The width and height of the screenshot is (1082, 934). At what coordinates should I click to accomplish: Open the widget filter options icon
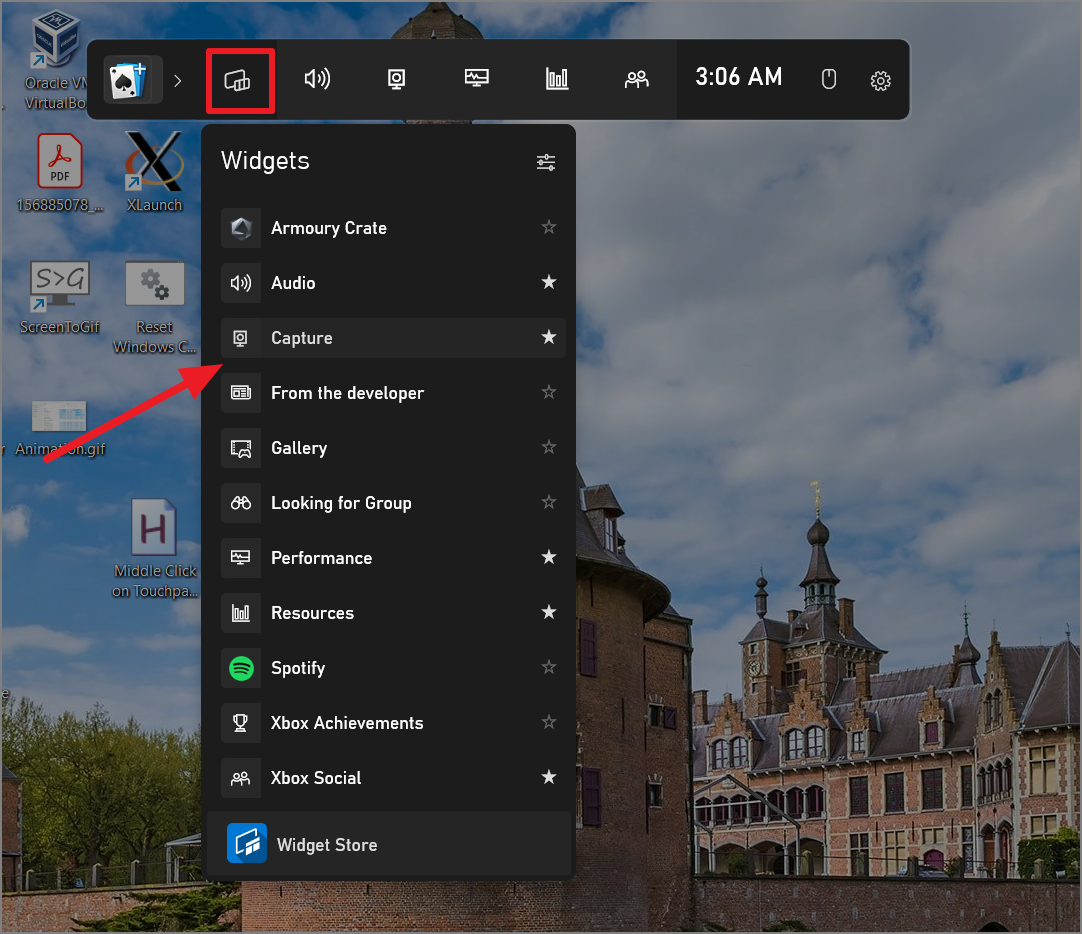pyautogui.click(x=545, y=161)
